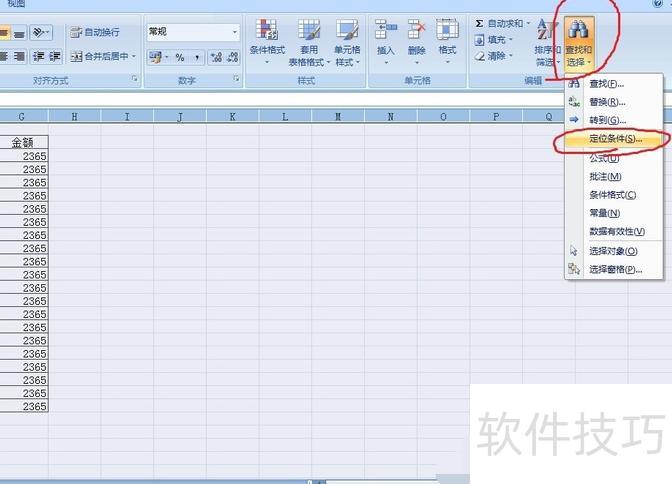
Task: Click the 金额 header cell
Action: [24, 142]
